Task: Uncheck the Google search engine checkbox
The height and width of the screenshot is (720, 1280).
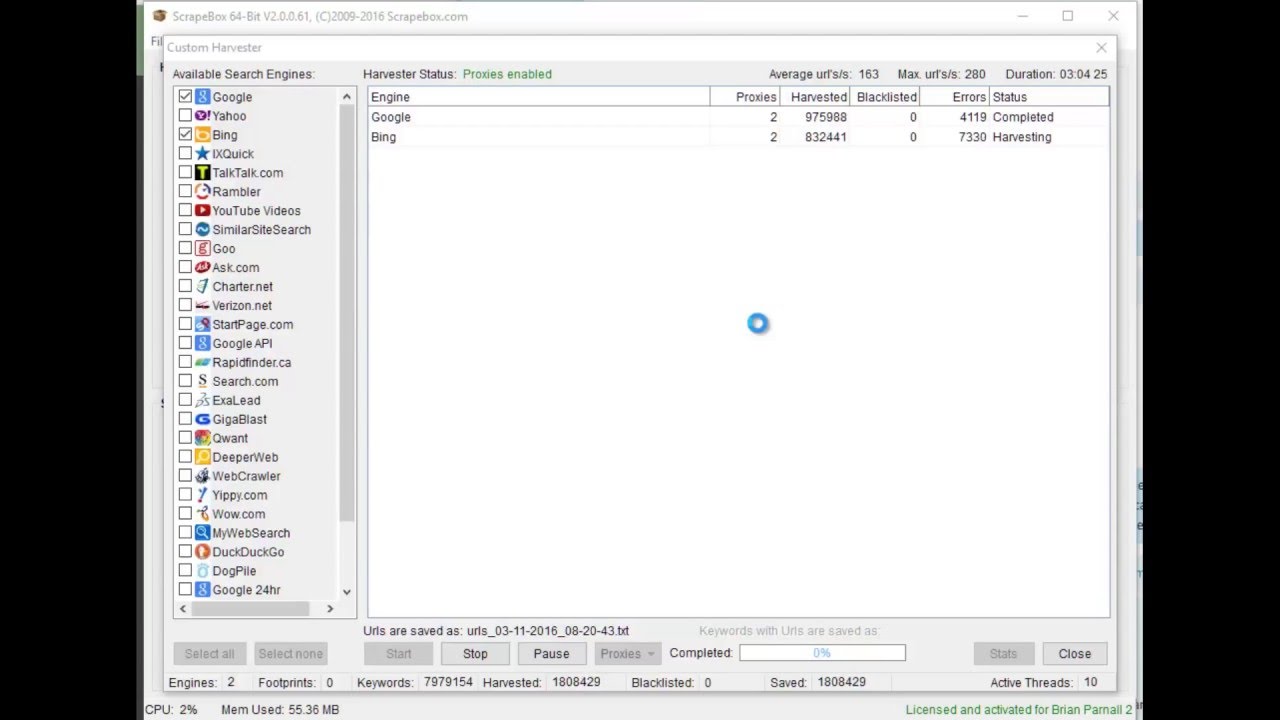Action: point(185,97)
